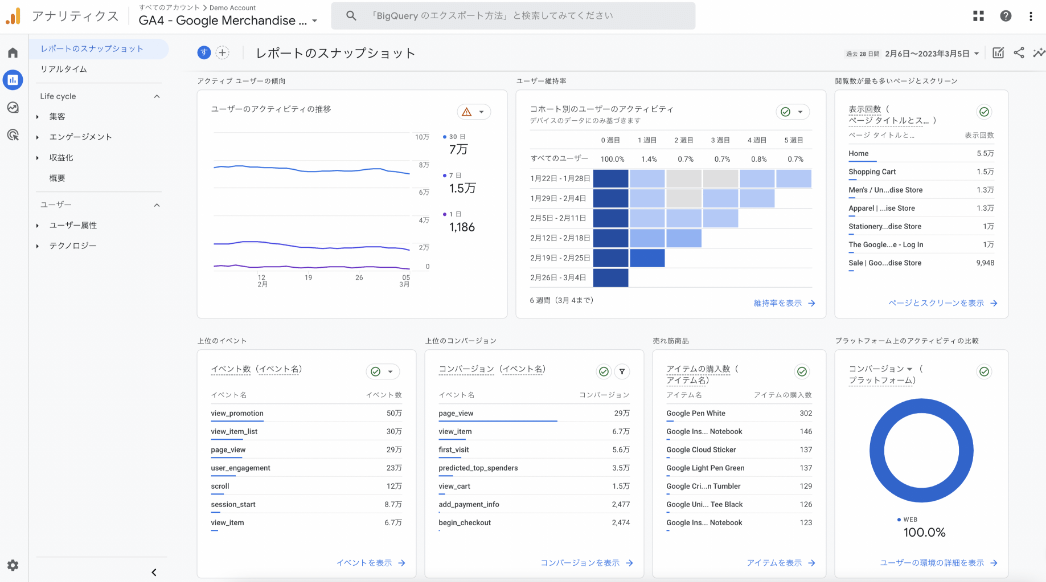Image resolution: width=1046 pixels, height=582 pixels.
Task: Open the Insights sparkline icon
Action: pyautogui.click(x=1039, y=53)
